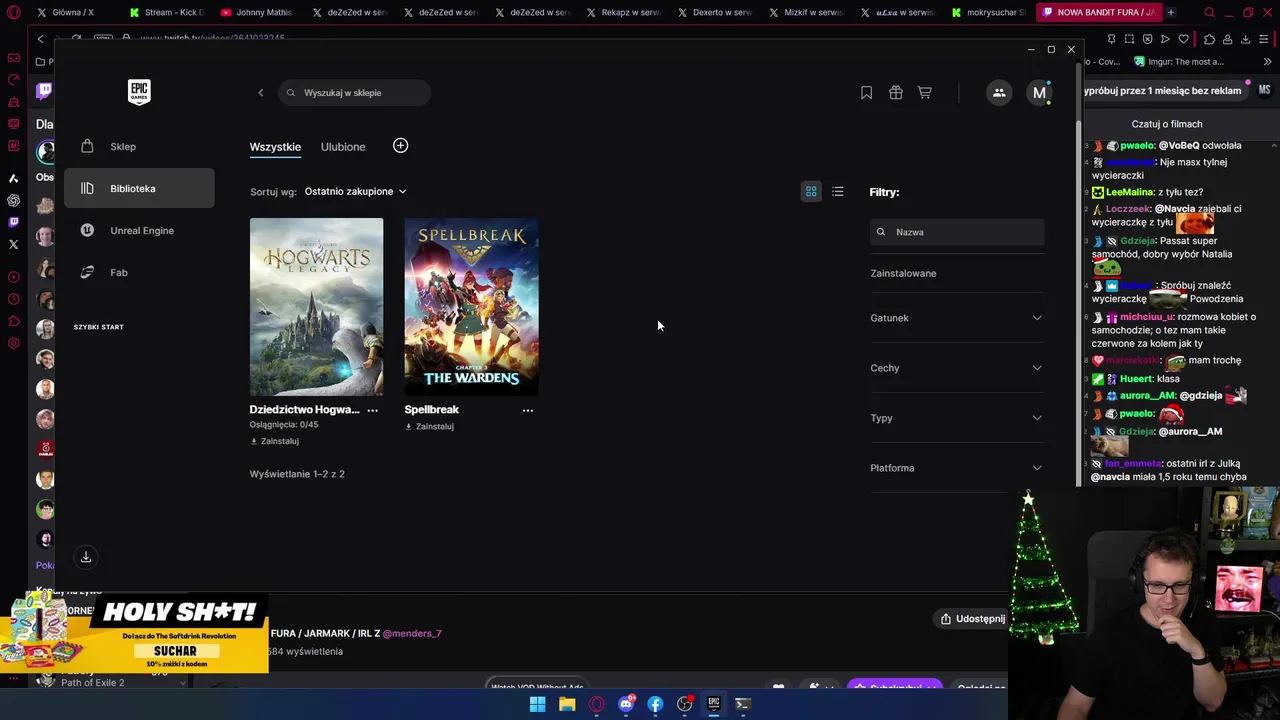
Task: Switch to 'Główna / X' browser tab
Action: (74, 13)
